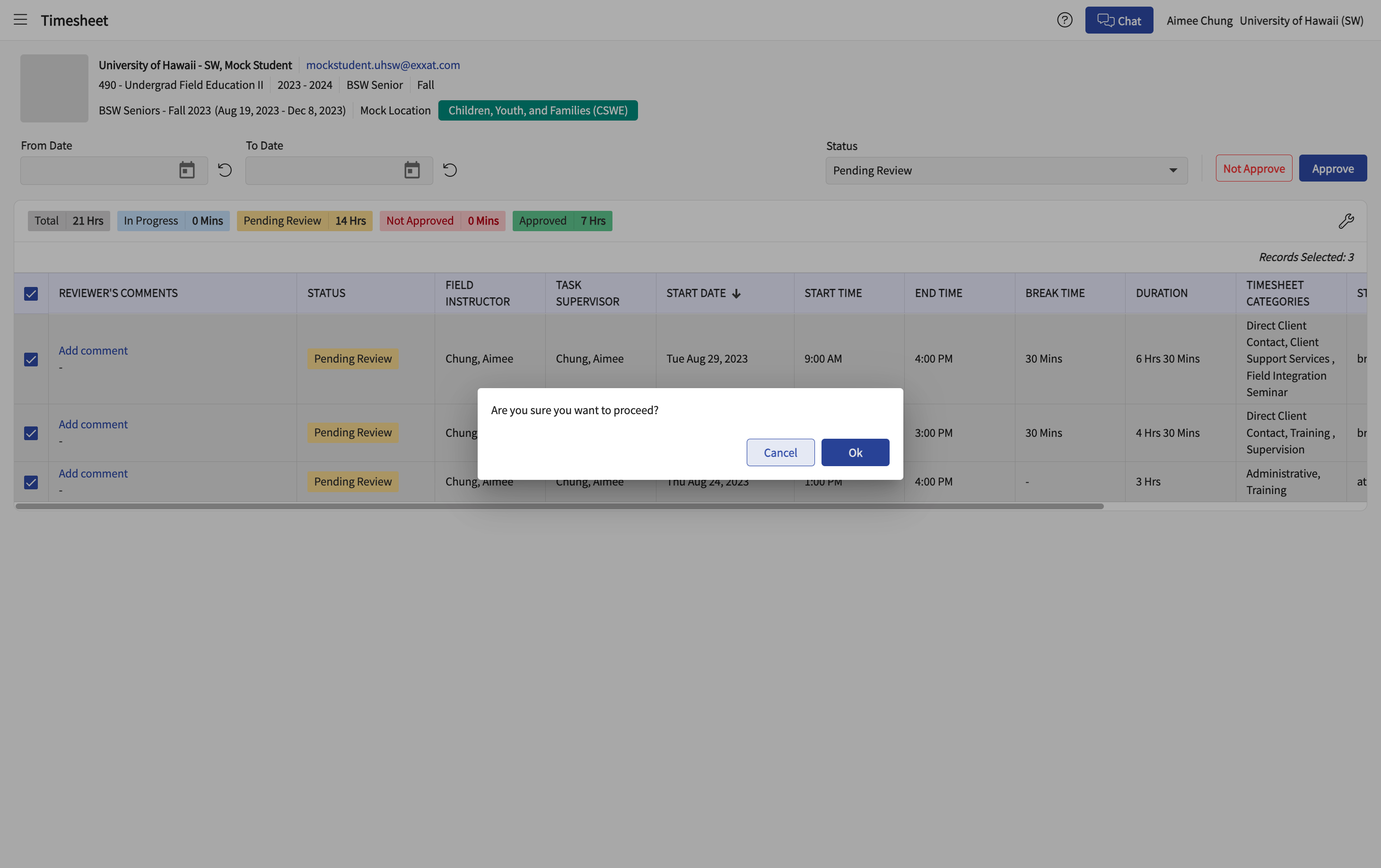1381x868 pixels.
Task: Uncheck the 3 Hrs row checkbox
Action: pyautogui.click(x=31, y=482)
